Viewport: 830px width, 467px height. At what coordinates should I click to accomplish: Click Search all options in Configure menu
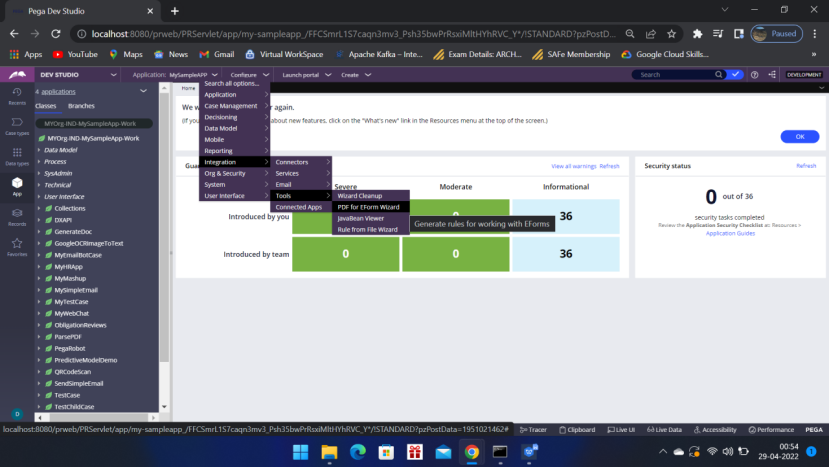coord(234,84)
